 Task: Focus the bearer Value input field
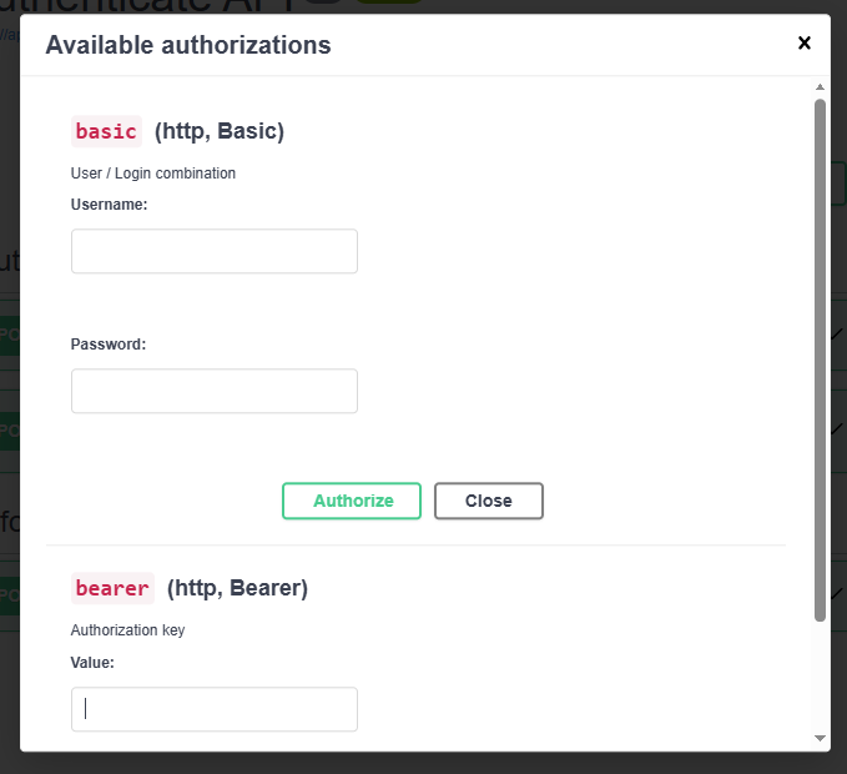pyautogui.click(x=214, y=709)
